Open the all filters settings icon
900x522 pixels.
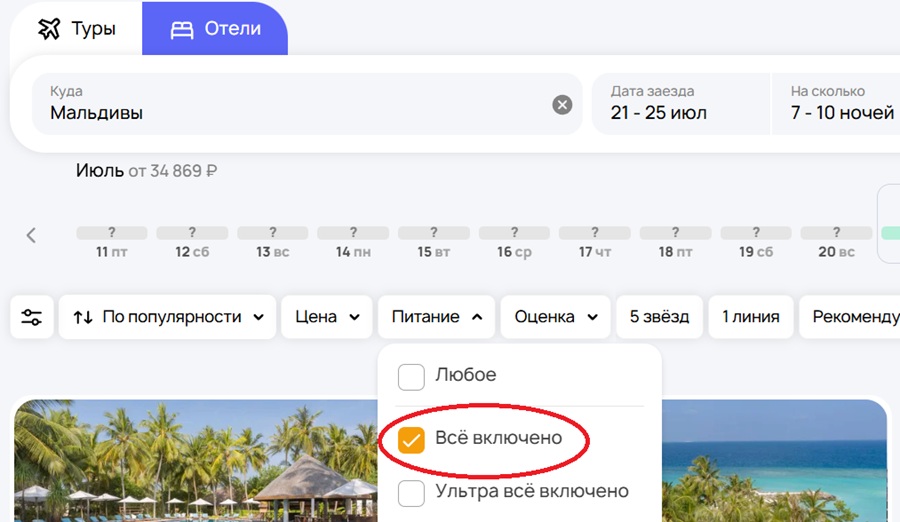coord(32,317)
